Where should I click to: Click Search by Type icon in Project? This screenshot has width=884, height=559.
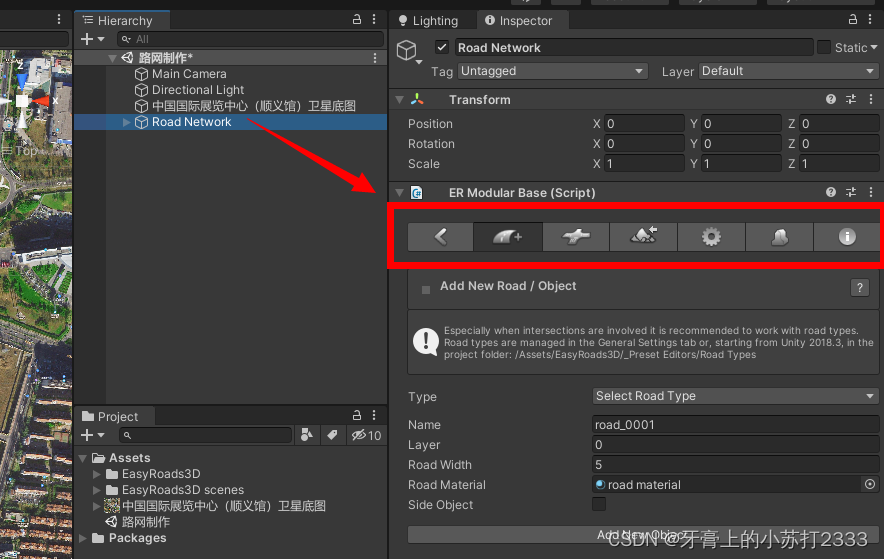[307, 435]
